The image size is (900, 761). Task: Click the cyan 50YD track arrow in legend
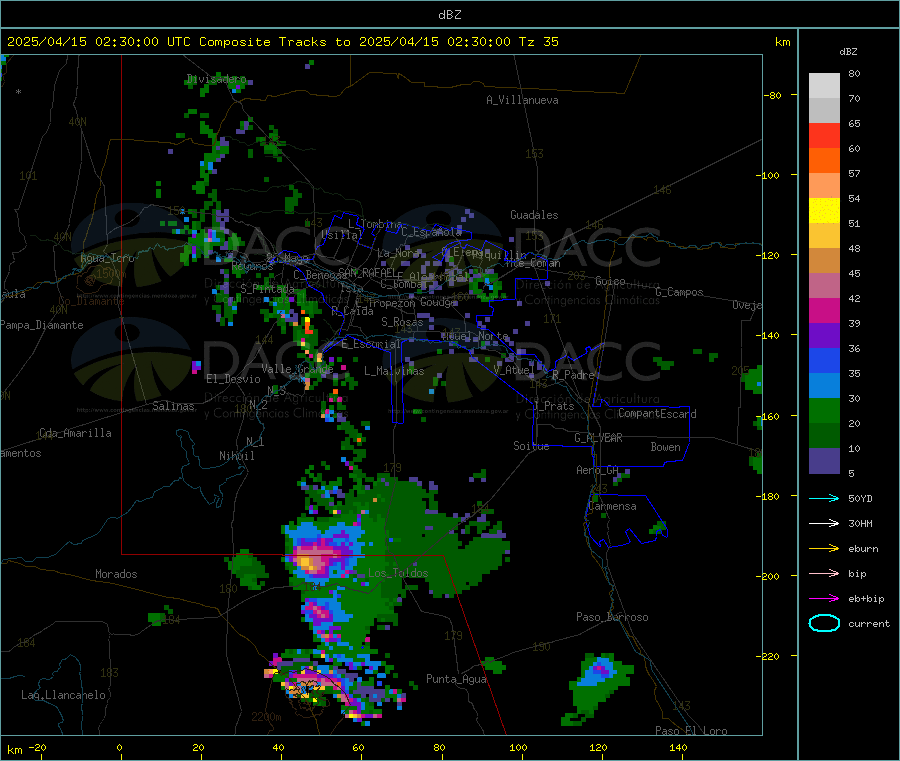pos(824,498)
